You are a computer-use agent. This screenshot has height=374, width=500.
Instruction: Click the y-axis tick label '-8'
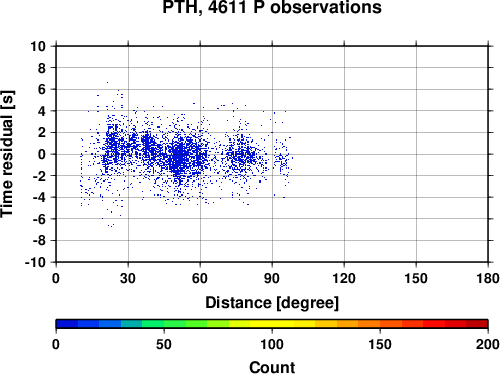[39, 241]
